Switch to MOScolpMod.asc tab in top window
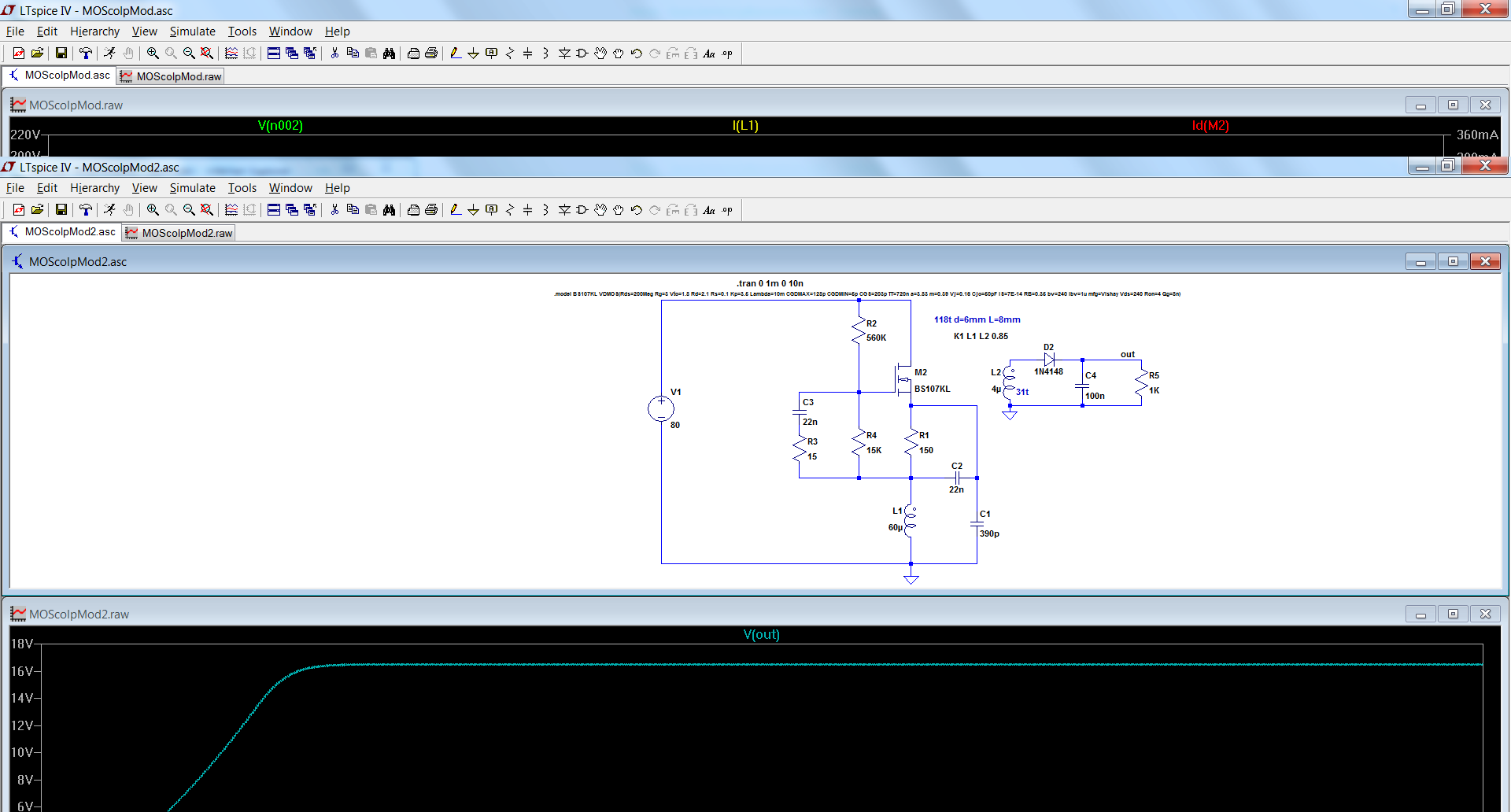1511x812 pixels. click(x=60, y=75)
